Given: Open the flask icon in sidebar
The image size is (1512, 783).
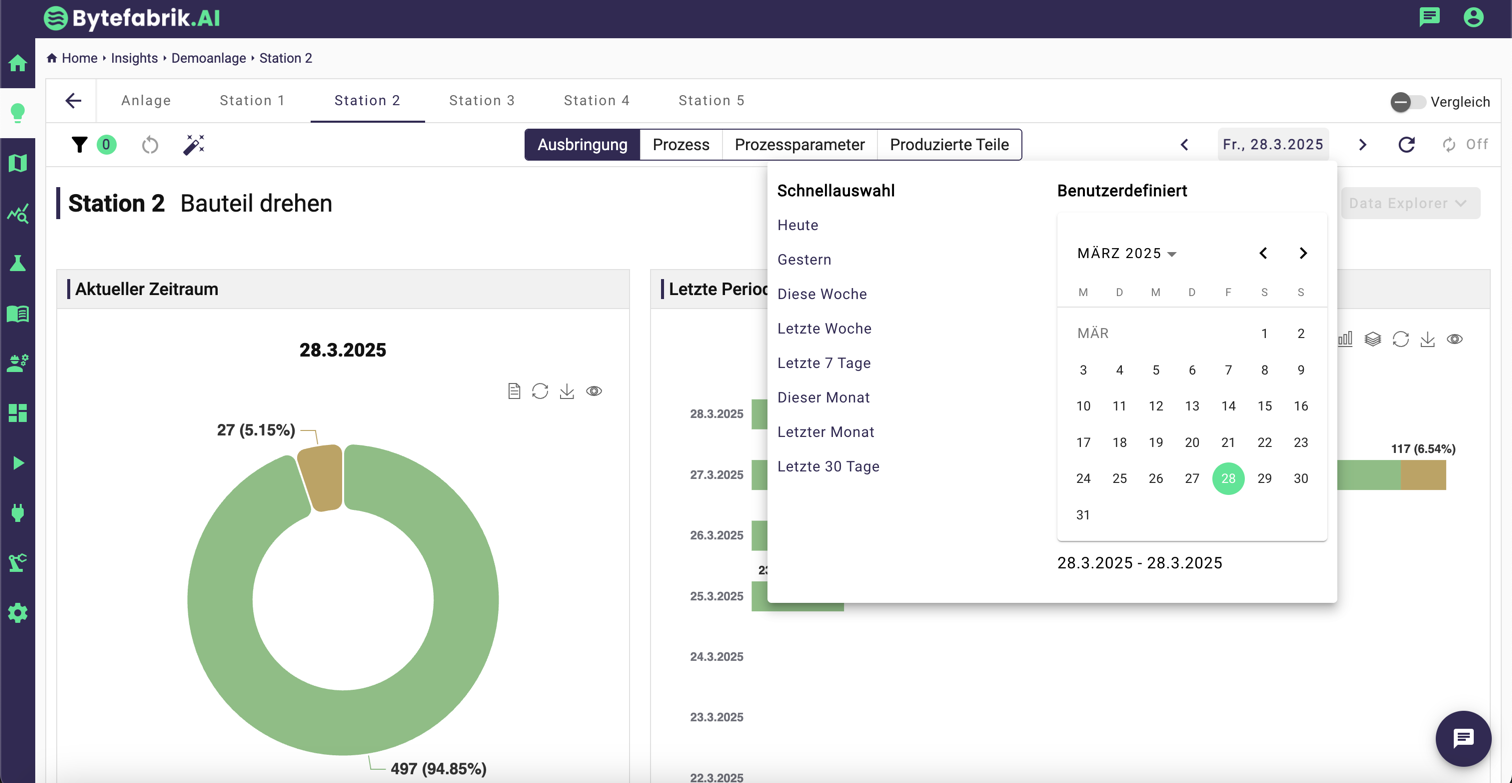Looking at the screenshot, I should 18,263.
